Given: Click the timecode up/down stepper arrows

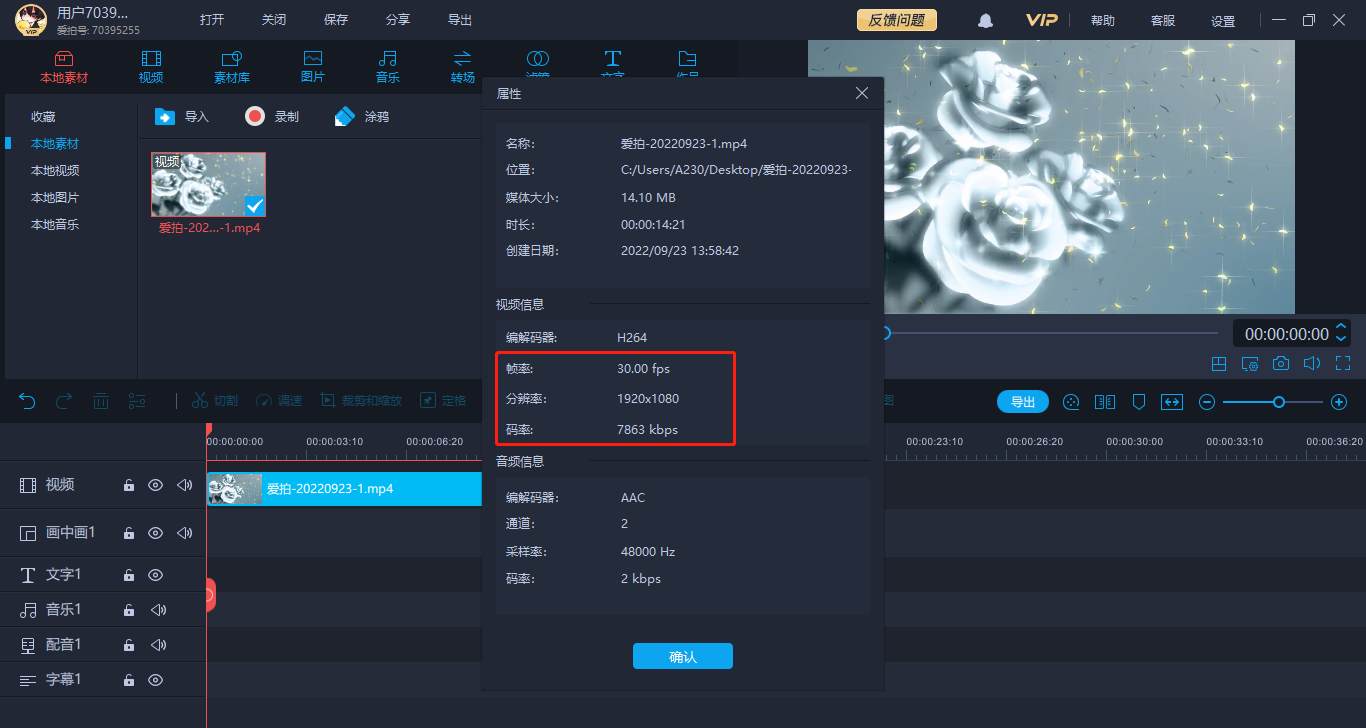Looking at the screenshot, I should point(1342,333).
